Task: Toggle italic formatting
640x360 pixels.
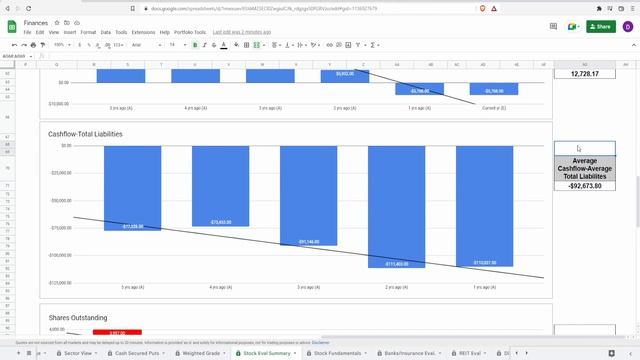Action: [x=204, y=45]
